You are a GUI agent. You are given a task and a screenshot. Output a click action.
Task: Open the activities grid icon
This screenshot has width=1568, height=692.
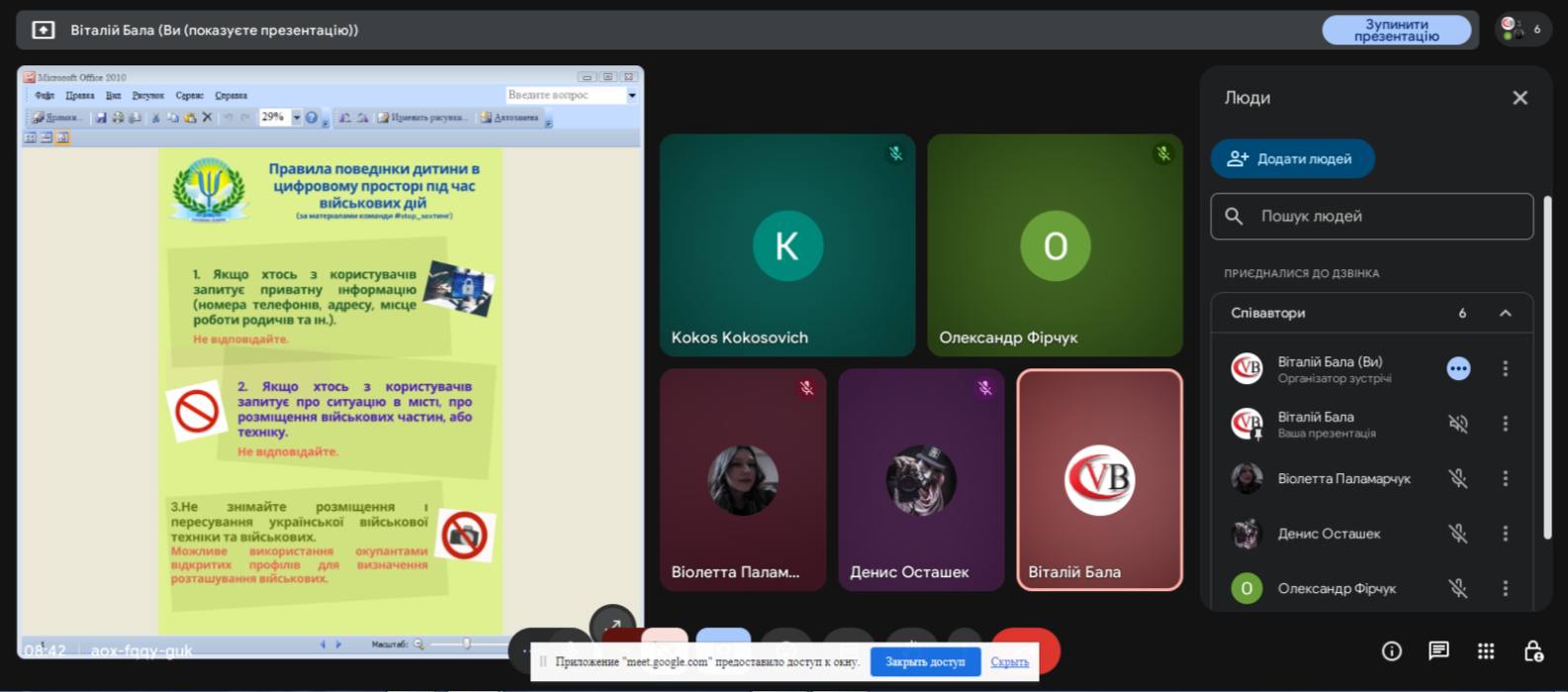(x=1485, y=650)
